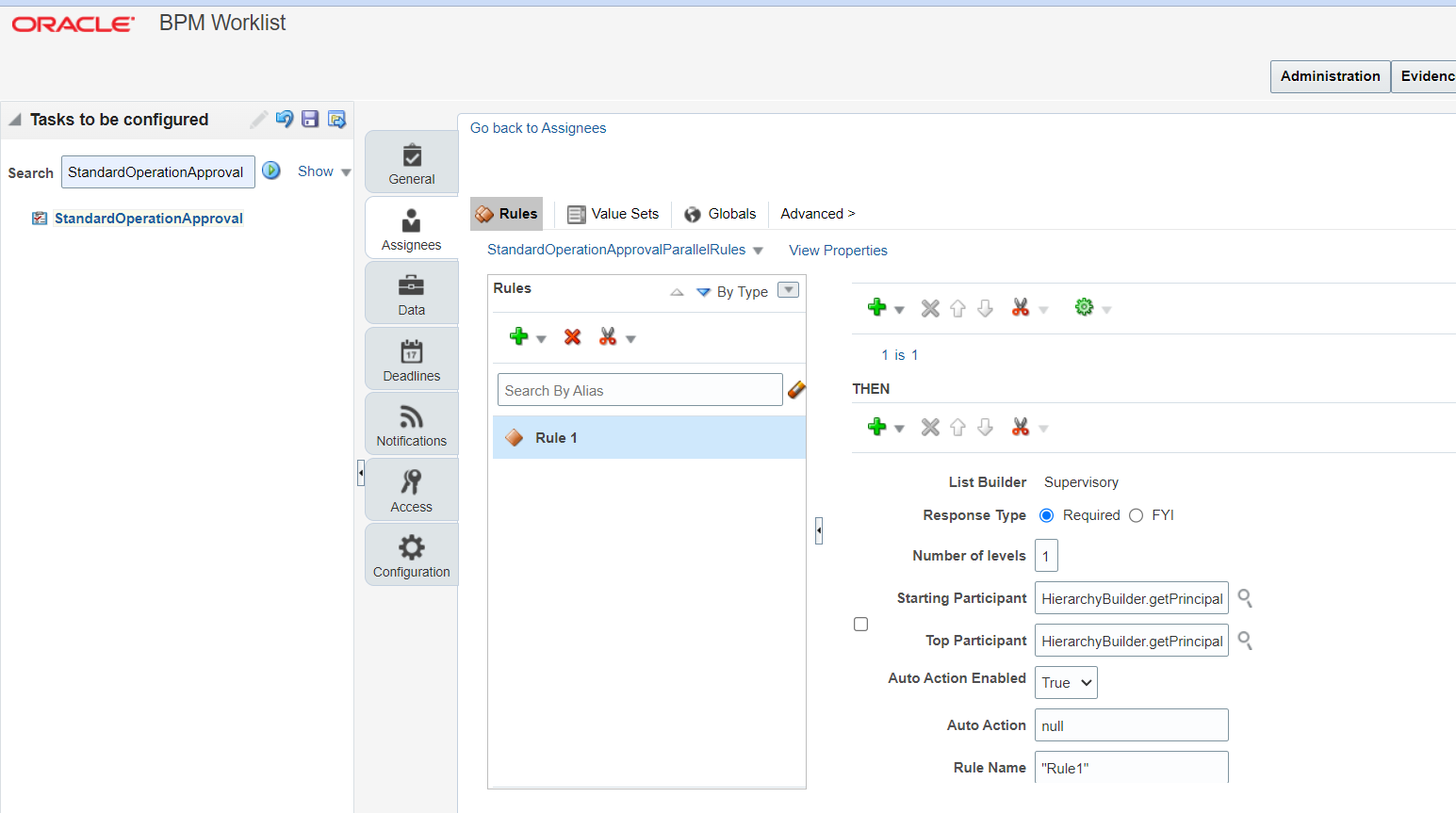Open dropdown next to green gear icon
This screenshot has width=1456, height=813.
(x=1106, y=310)
